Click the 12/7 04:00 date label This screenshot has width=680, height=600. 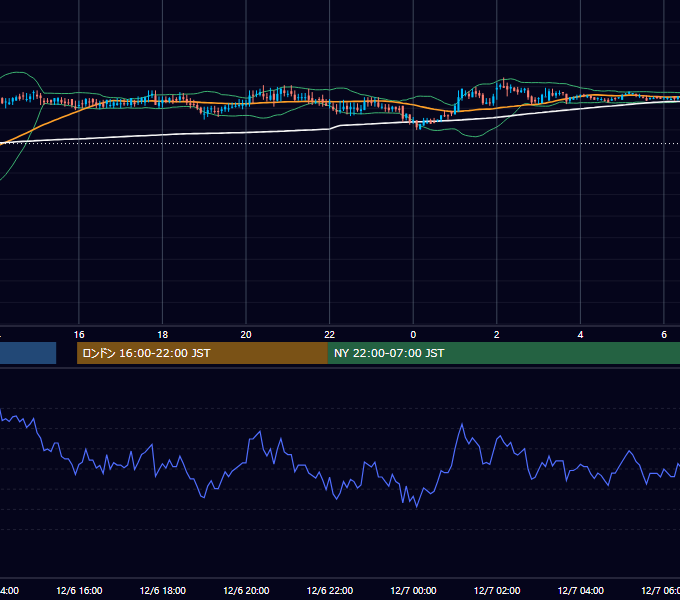[x=581, y=591]
